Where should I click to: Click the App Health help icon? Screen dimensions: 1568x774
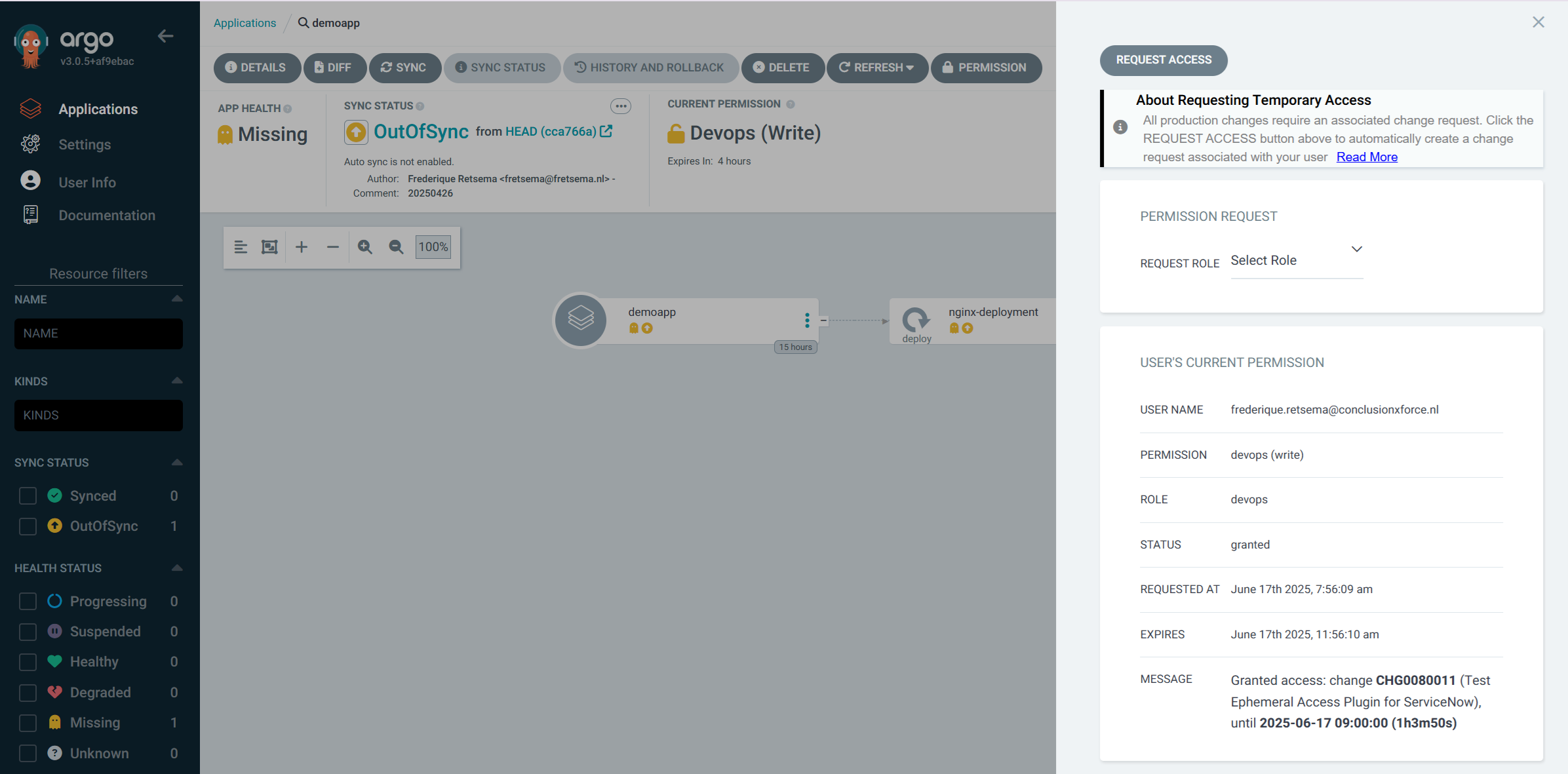[x=288, y=109]
